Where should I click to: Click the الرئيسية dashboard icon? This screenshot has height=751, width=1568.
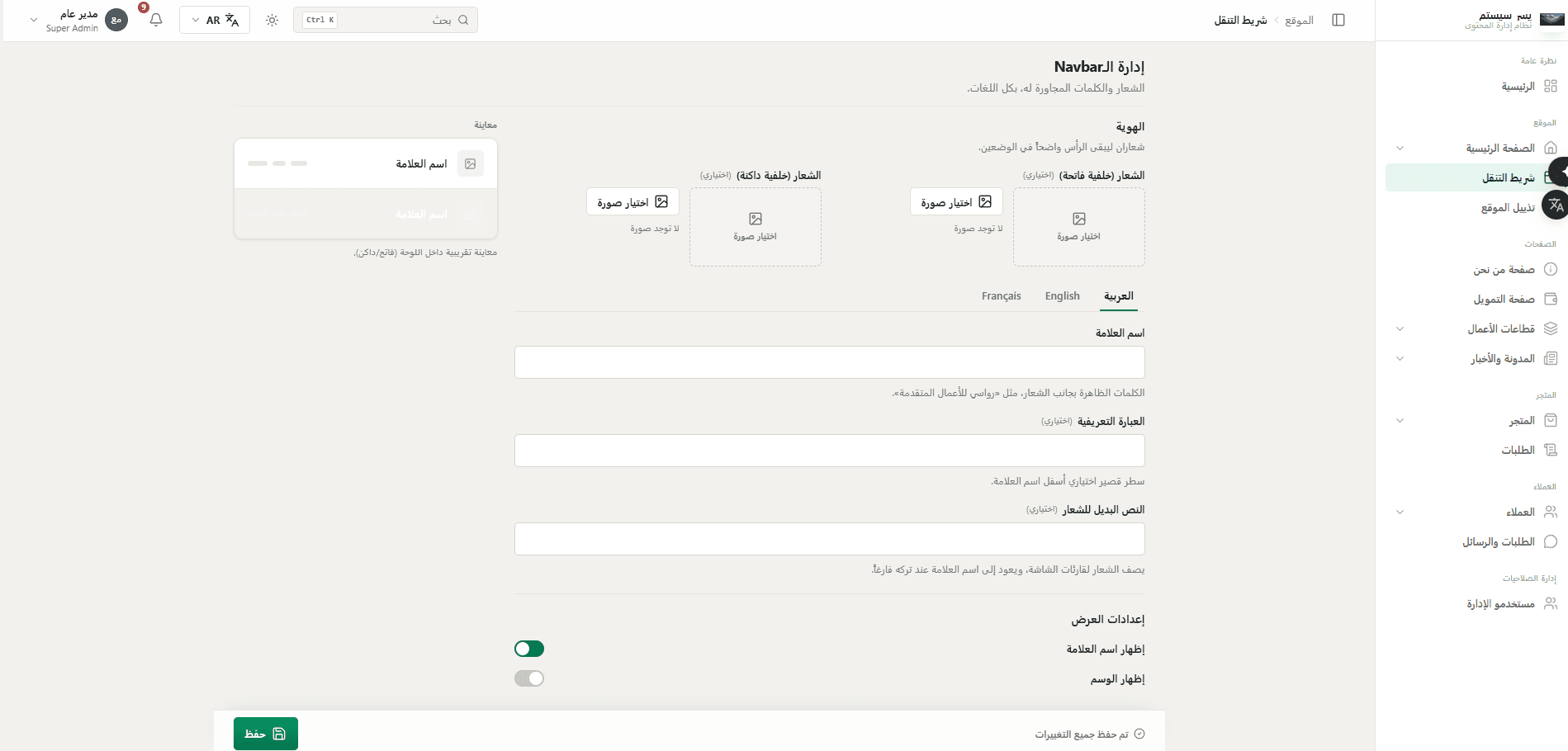click(x=1551, y=86)
